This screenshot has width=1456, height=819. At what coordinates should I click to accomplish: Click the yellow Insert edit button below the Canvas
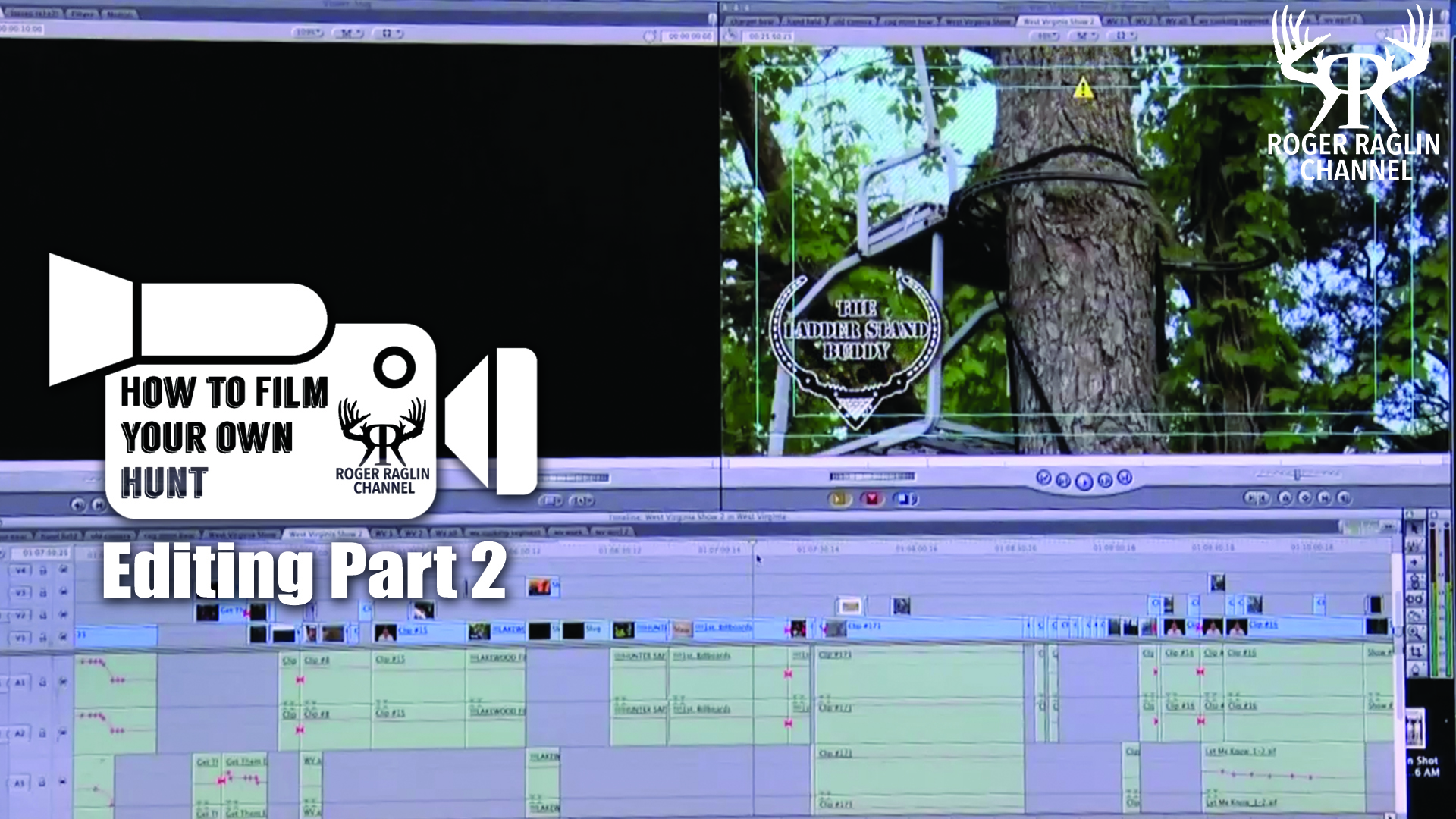840,497
